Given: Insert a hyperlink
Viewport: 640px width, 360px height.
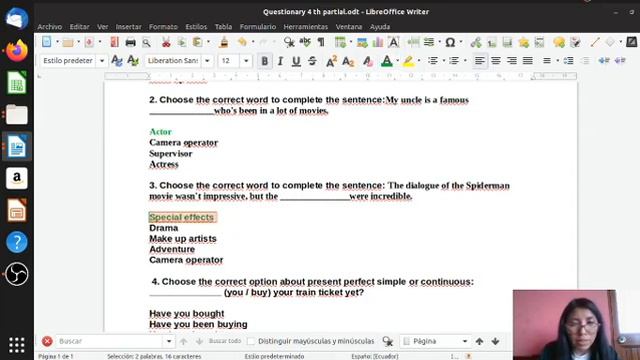Looking at the screenshot, I should click(x=476, y=42).
